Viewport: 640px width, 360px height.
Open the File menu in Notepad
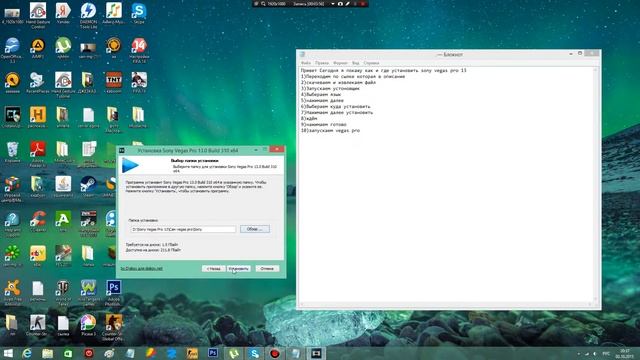306,63
